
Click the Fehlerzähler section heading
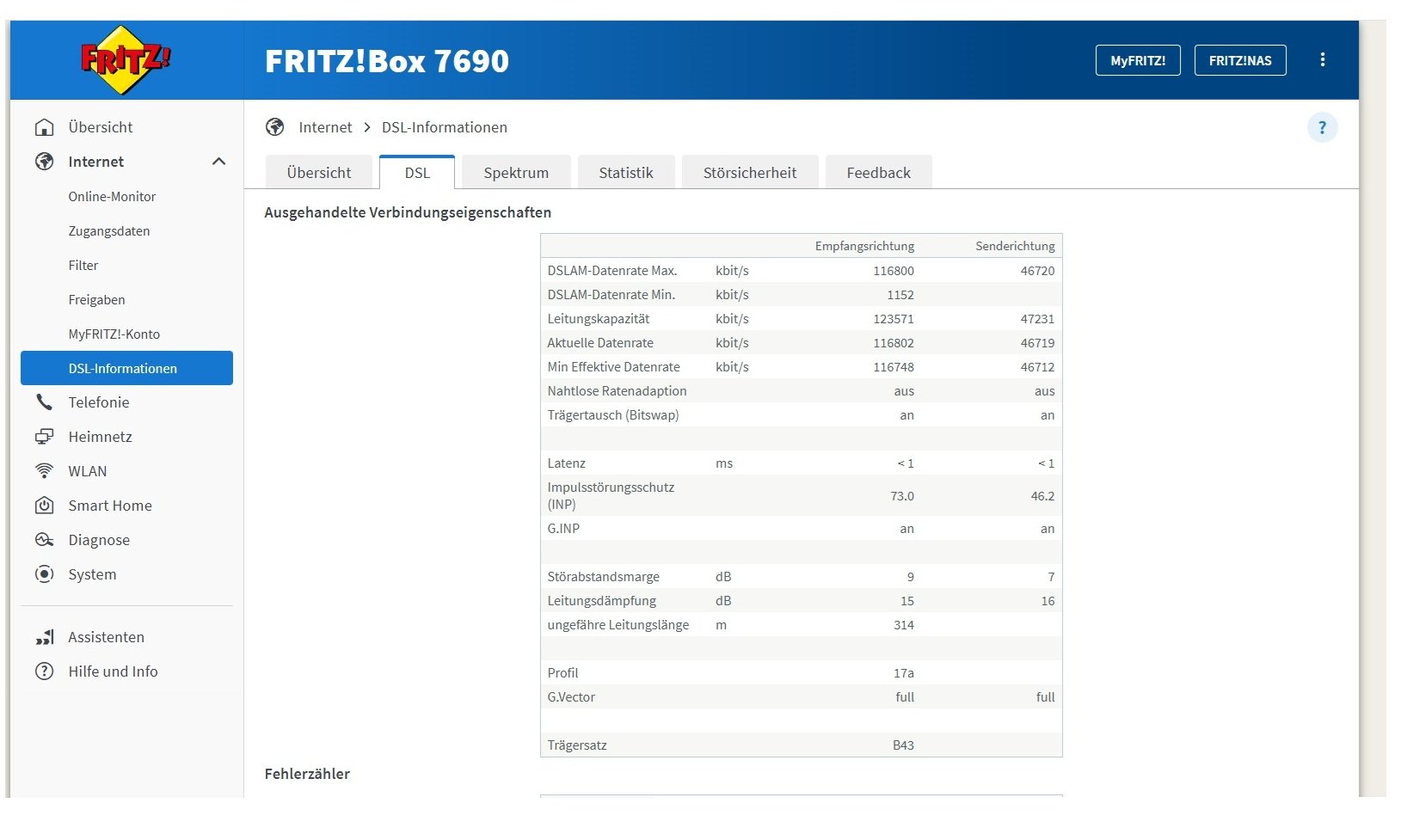307,773
